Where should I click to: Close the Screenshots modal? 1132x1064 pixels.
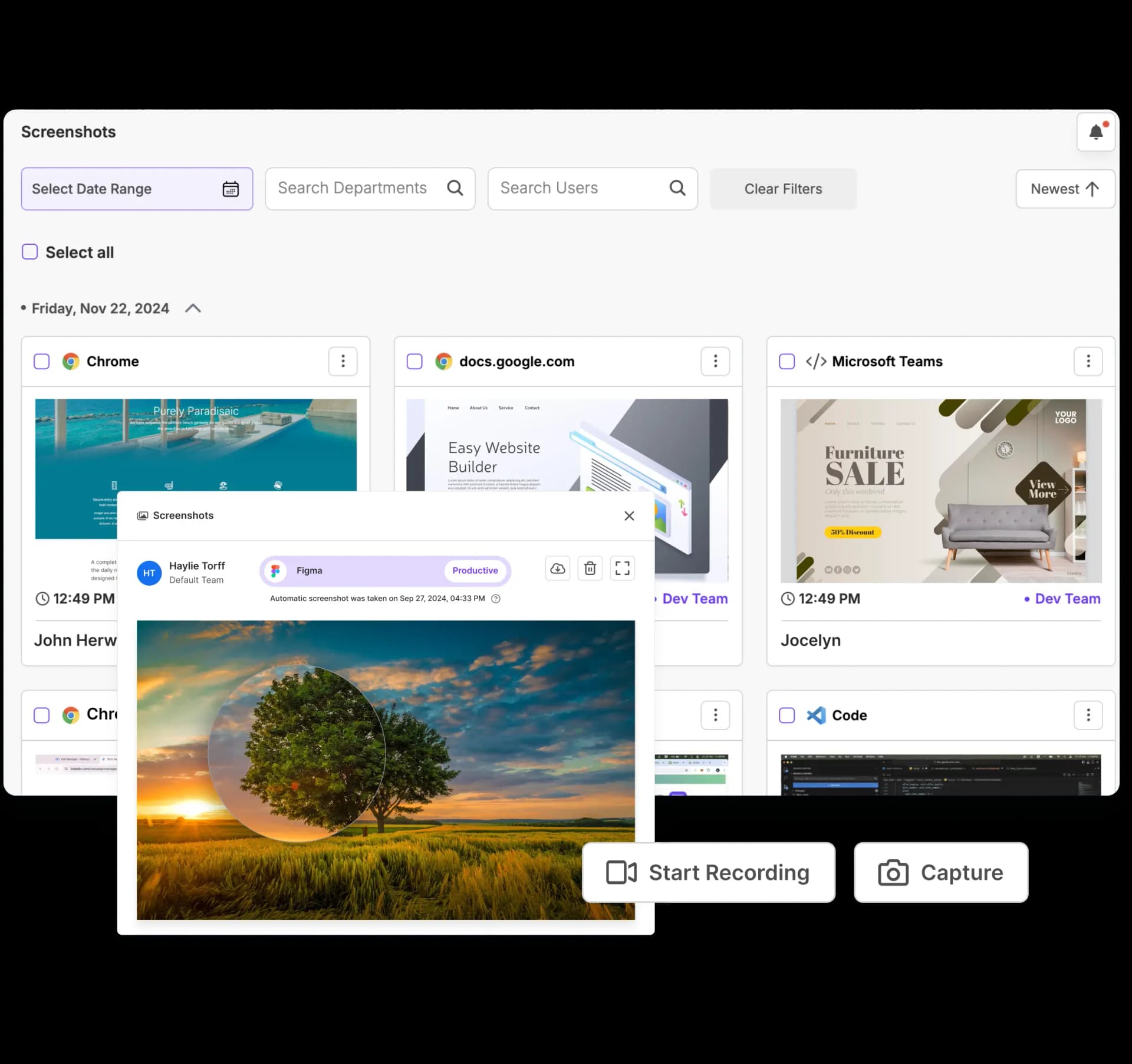[629, 515]
